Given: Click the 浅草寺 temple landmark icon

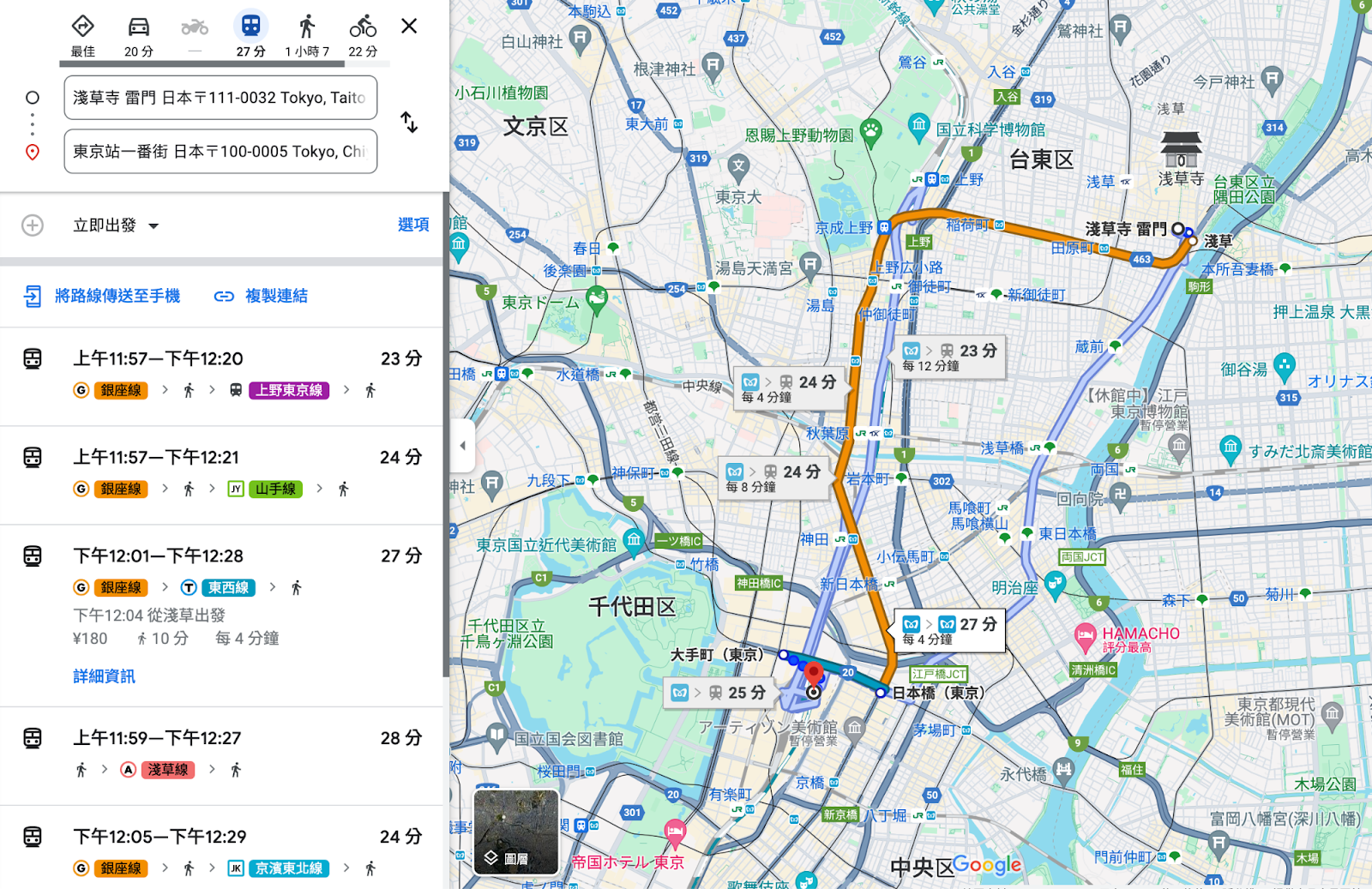Looking at the screenshot, I should pos(1181,149).
